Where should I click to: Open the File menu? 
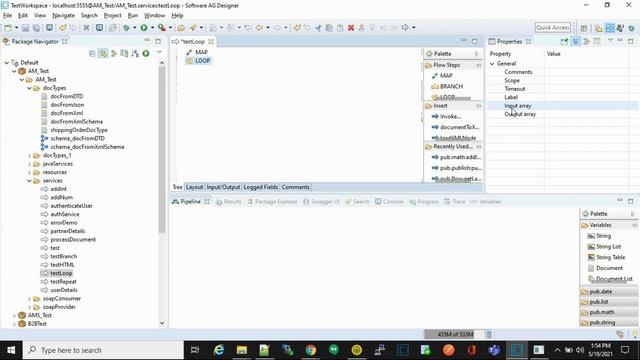click(7, 16)
